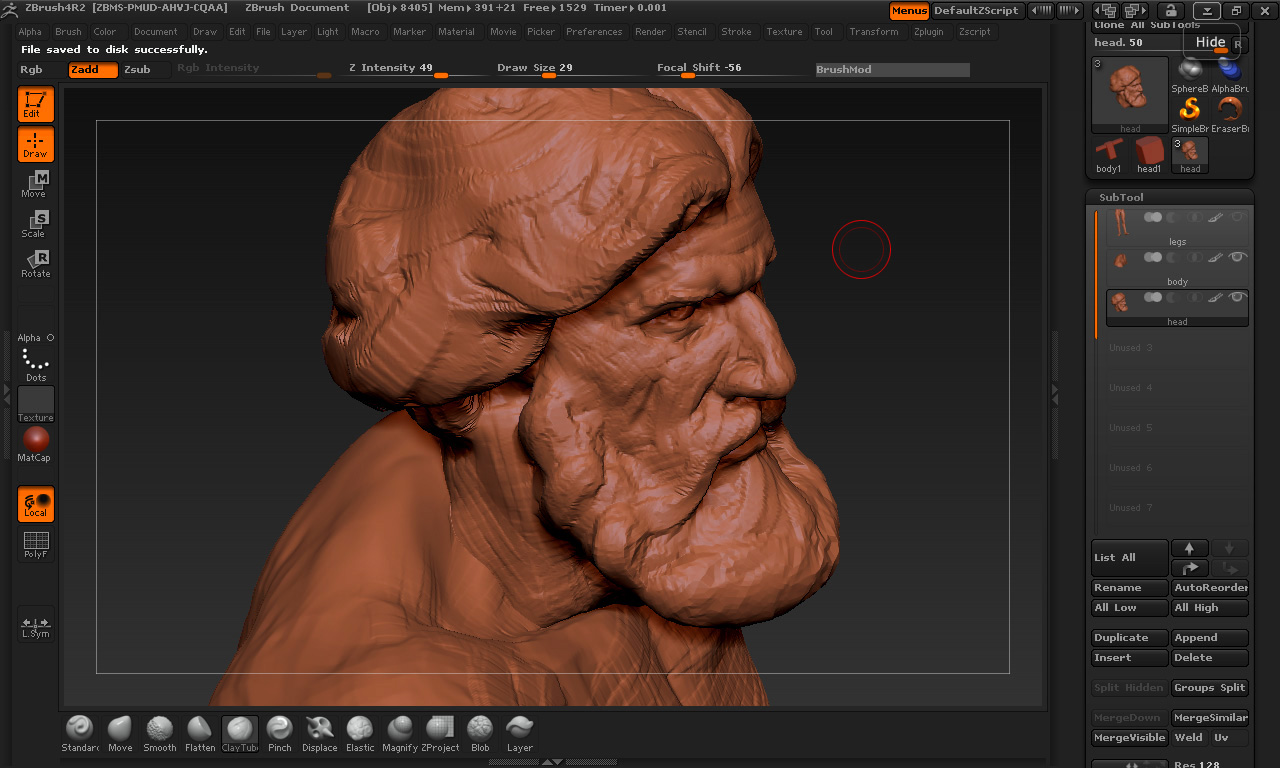Disable Local symmetry L.Sym
Image resolution: width=1280 pixels, height=768 pixels.
36,626
